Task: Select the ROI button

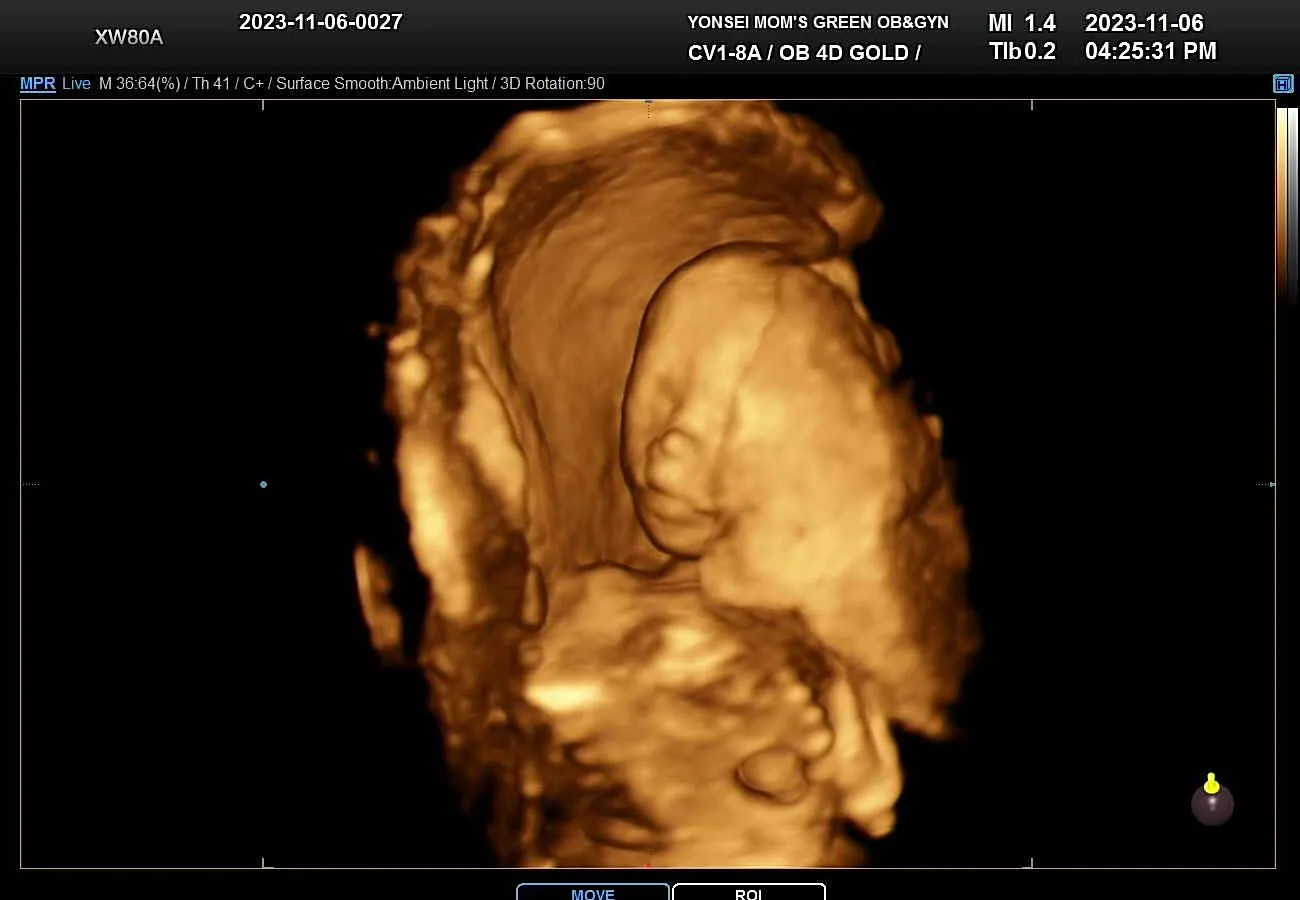Action: click(749, 892)
